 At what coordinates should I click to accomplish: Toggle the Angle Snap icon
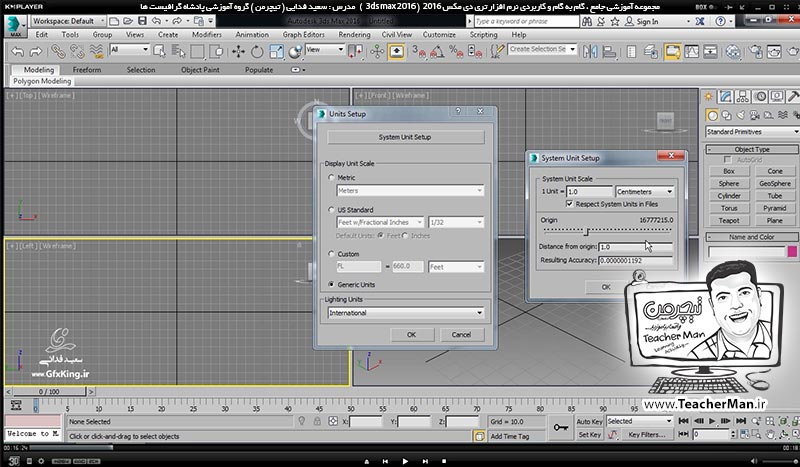pyautogui.click(x=437, y=52)
